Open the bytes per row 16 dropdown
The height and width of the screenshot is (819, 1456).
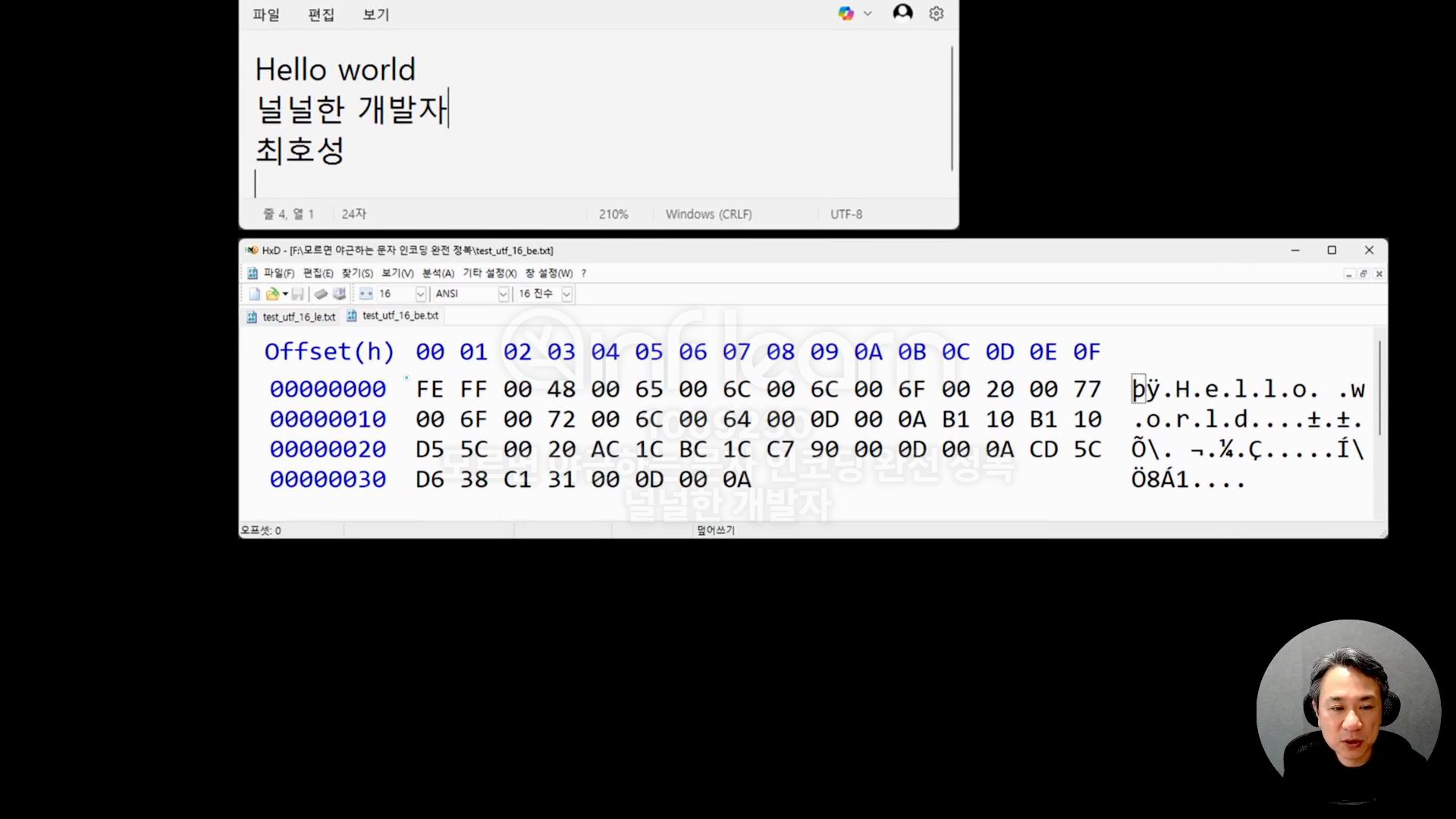[x=420, y=294]
